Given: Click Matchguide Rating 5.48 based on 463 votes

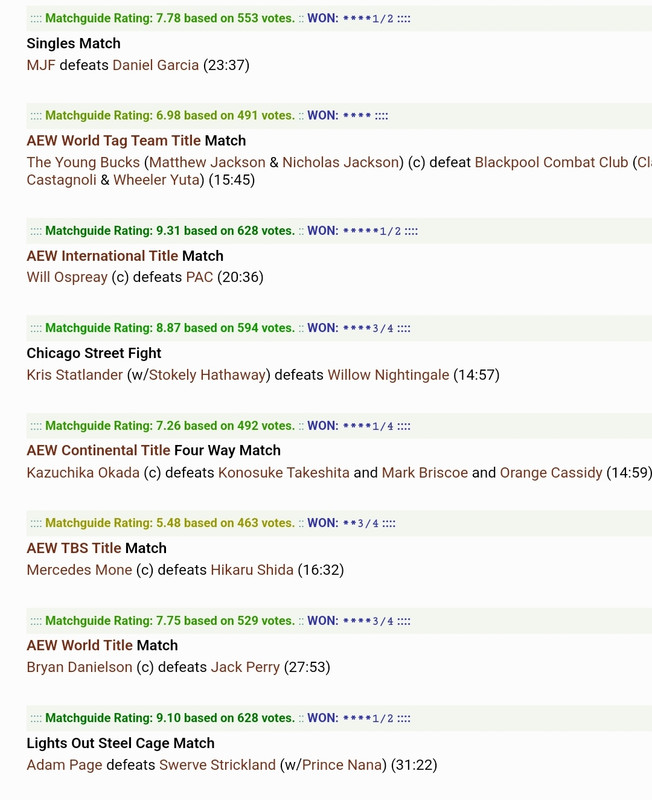Looking at the screenshot, I should 170,523.
